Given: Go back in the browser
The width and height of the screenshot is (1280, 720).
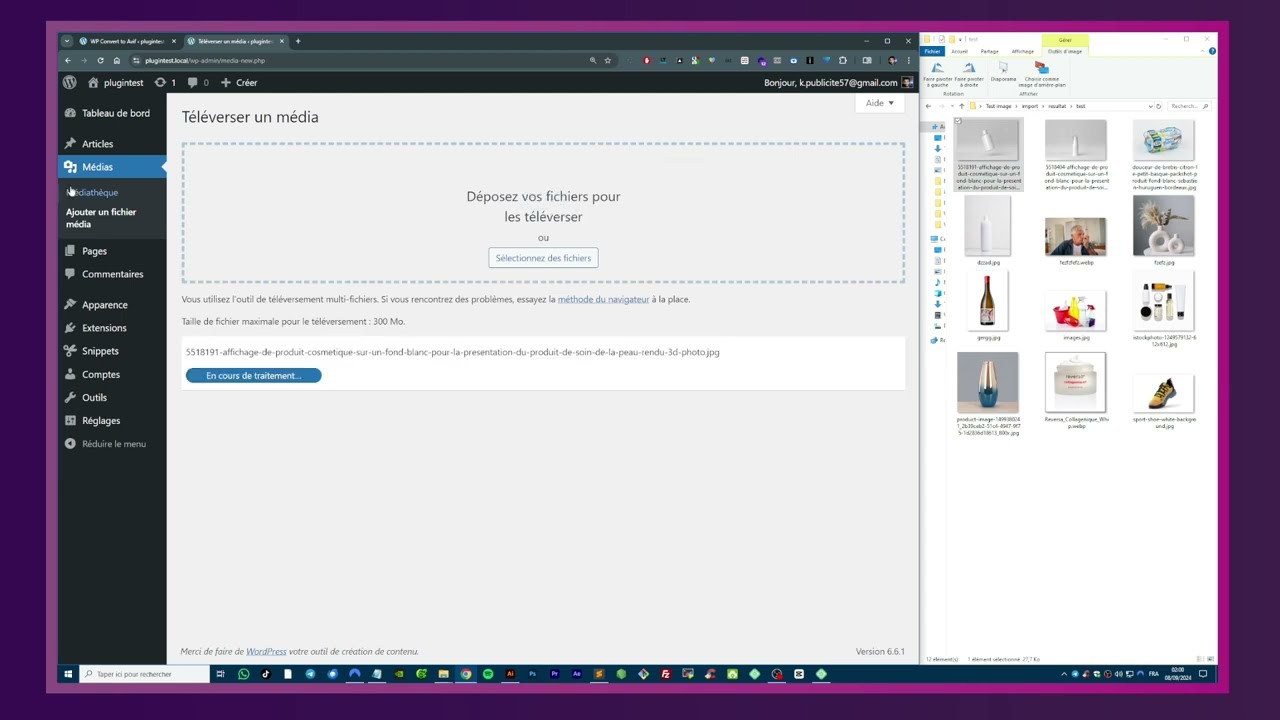Looking at the screenshot, I should click(68, 60).
